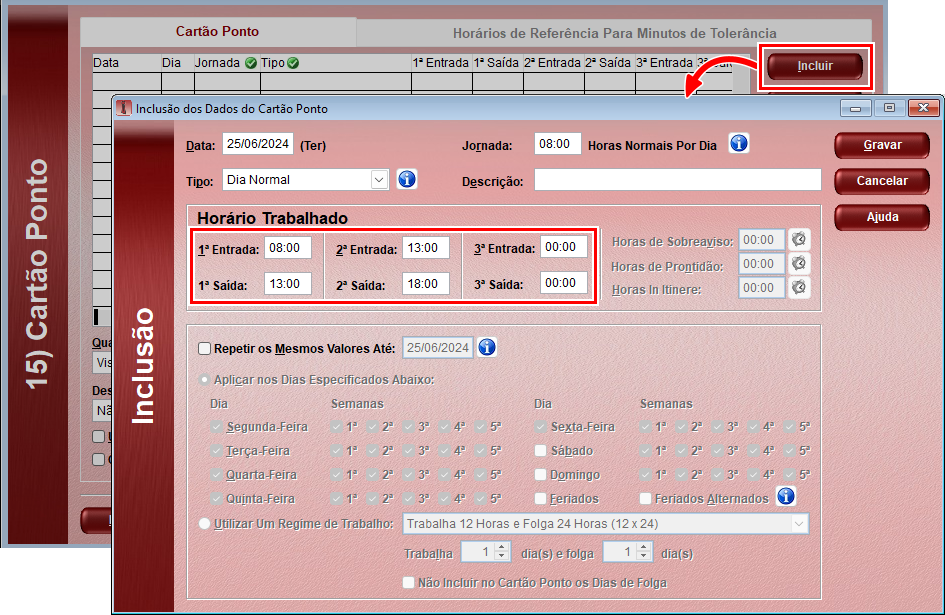Click the 2ª Entrada time field
Image resolution: width=945 pixels, height=615 pixels.
pos(425,248)
